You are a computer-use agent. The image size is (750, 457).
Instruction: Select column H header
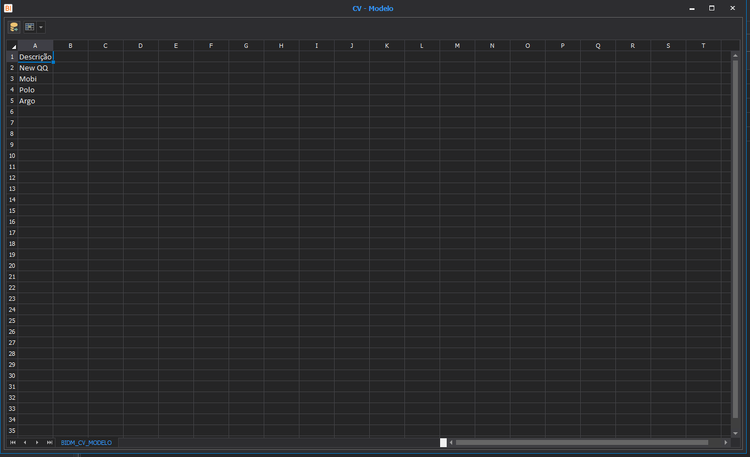coord(281,46)
